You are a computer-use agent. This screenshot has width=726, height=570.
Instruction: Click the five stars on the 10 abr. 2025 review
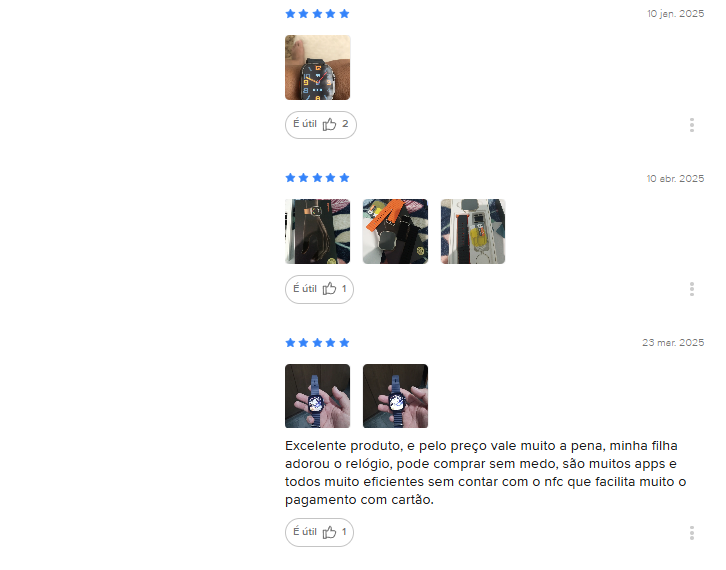(317, 178)
